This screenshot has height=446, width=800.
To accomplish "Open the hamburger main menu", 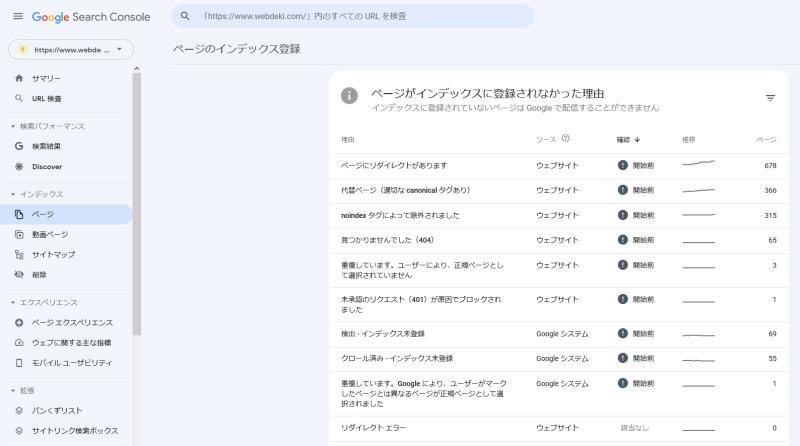I will [18, 16].
